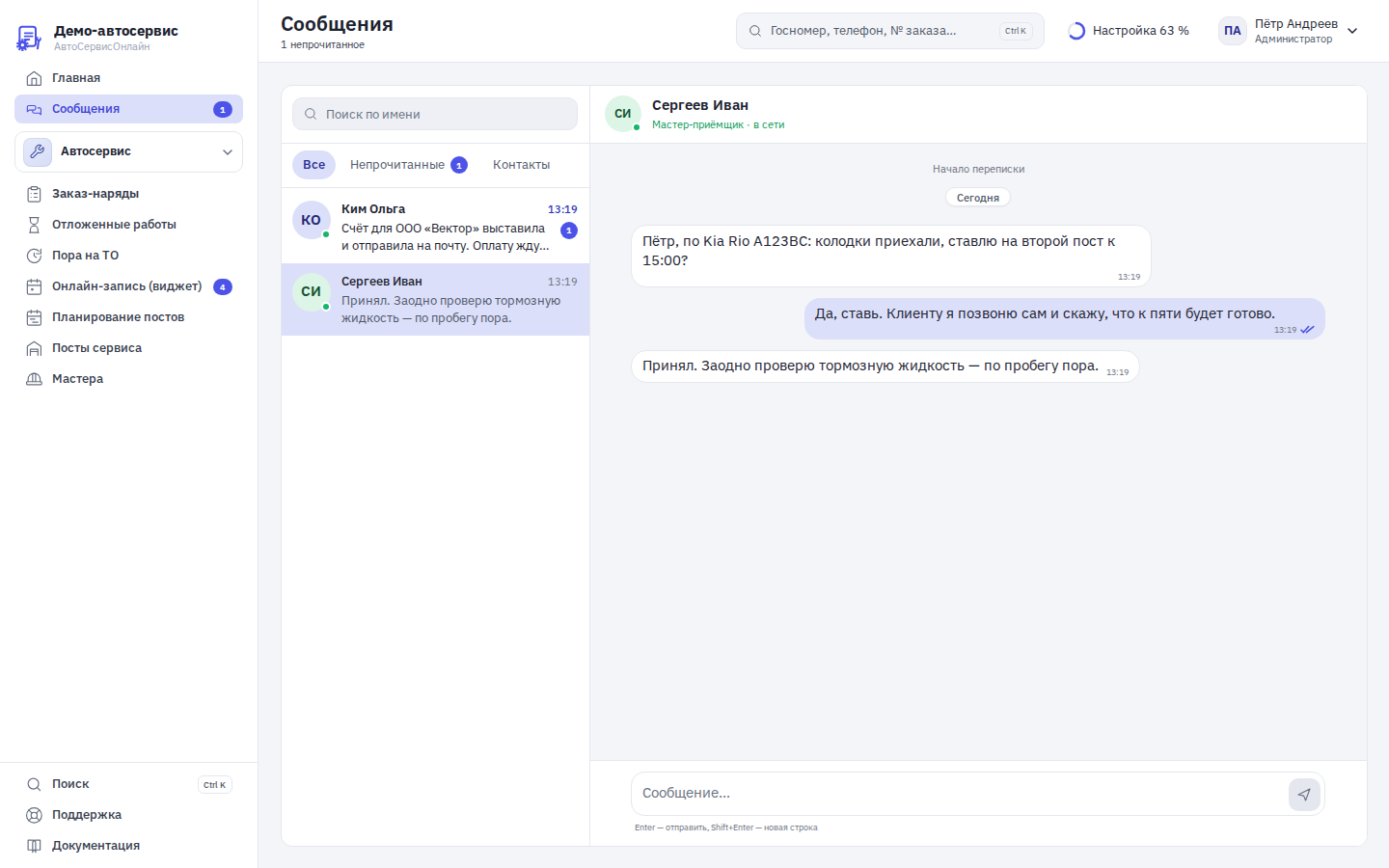Click the hourglass icon for Отложенные работы

point(34,225)
